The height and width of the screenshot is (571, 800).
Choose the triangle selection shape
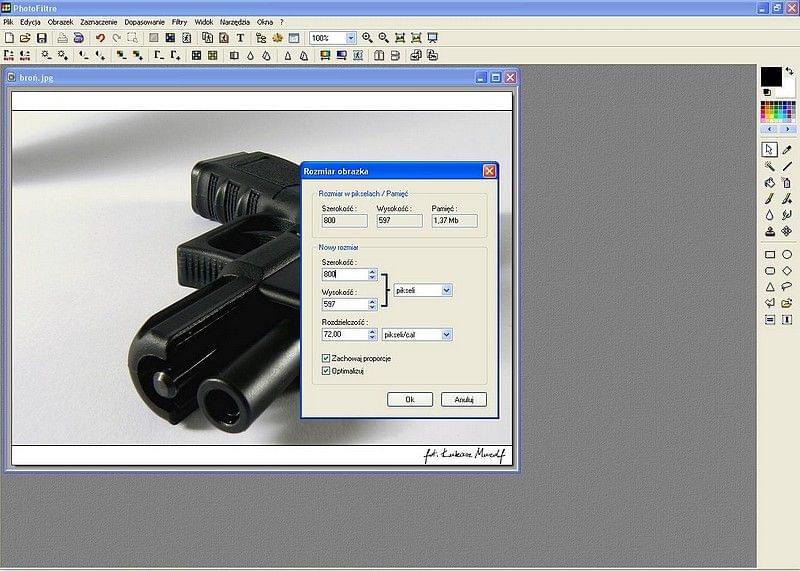pyautogui.click(x=770, y=287)
